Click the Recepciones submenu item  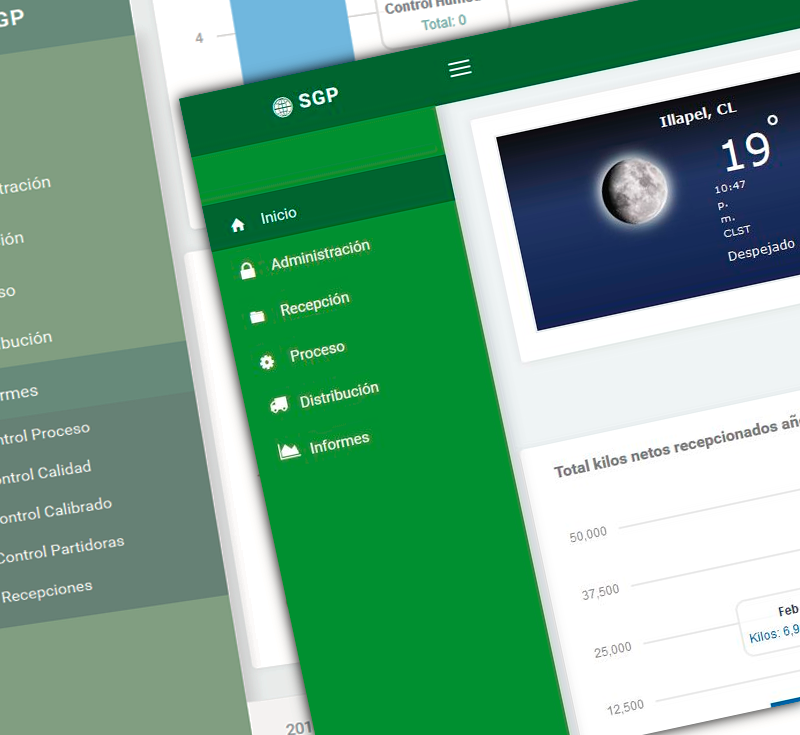46,592
